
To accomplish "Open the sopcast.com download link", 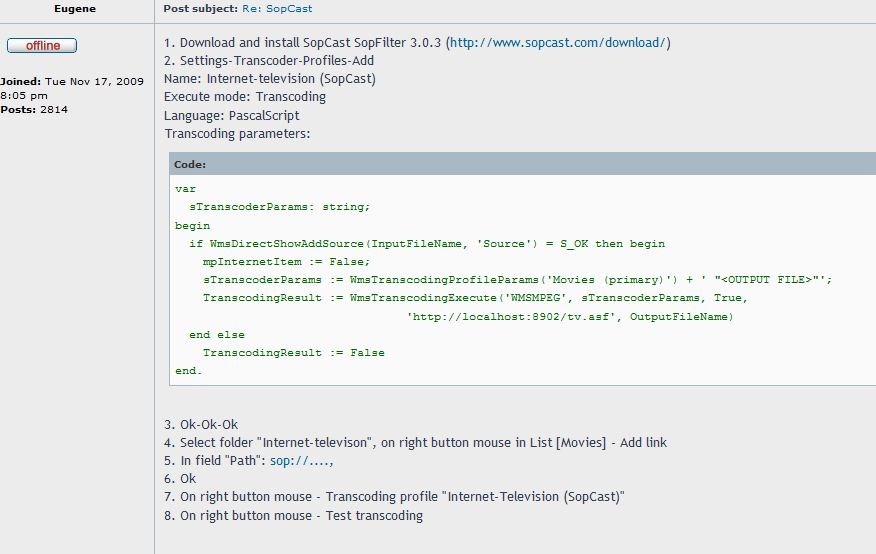I will pyautogui.click(x=558, y=43).
